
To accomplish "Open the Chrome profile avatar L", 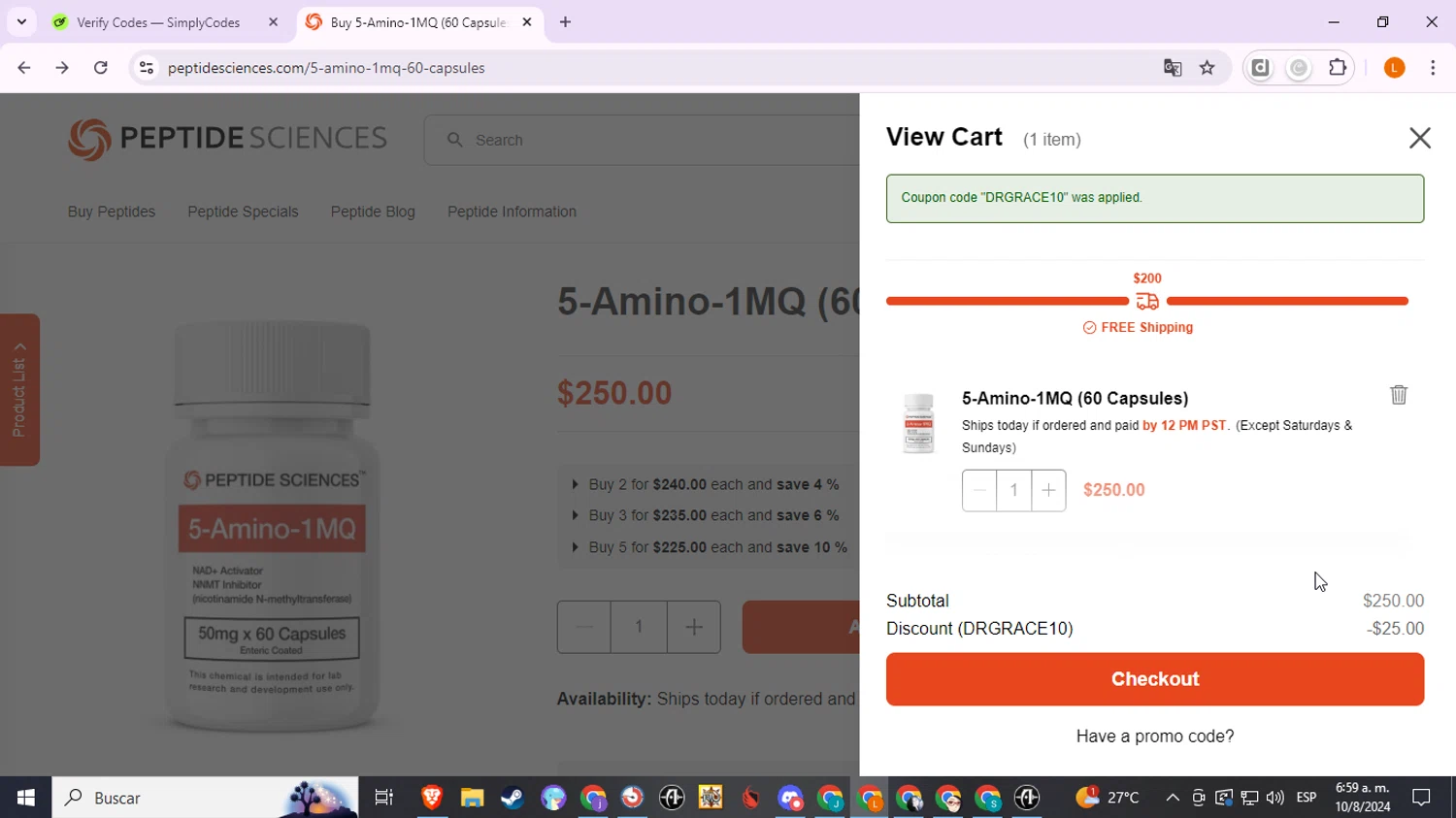I will pos(1394,68).
